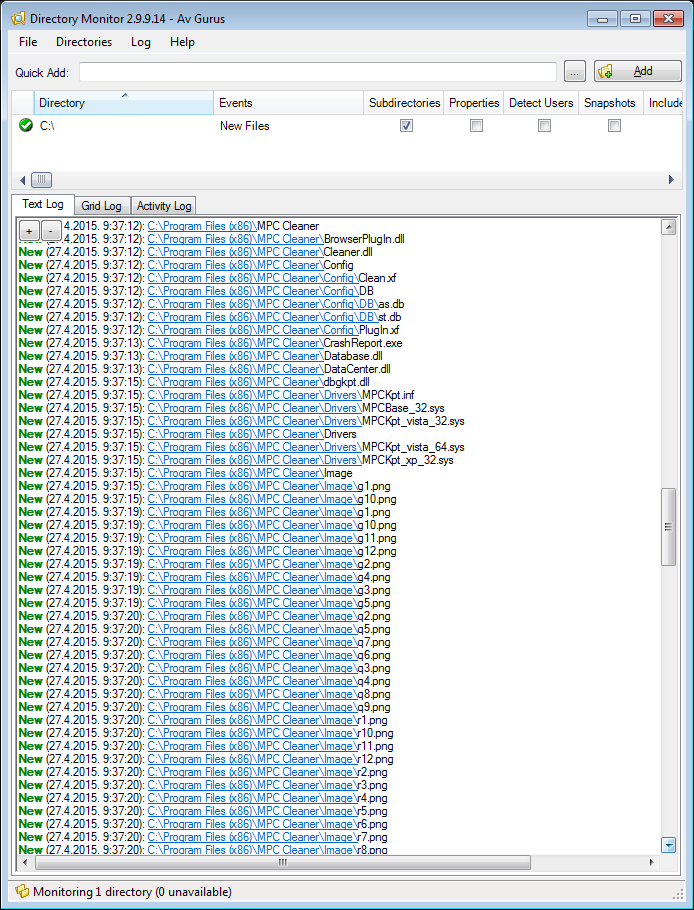Click the PlugIn.xf file name text
The image size is (694, 910).
(x=379, y=330)
